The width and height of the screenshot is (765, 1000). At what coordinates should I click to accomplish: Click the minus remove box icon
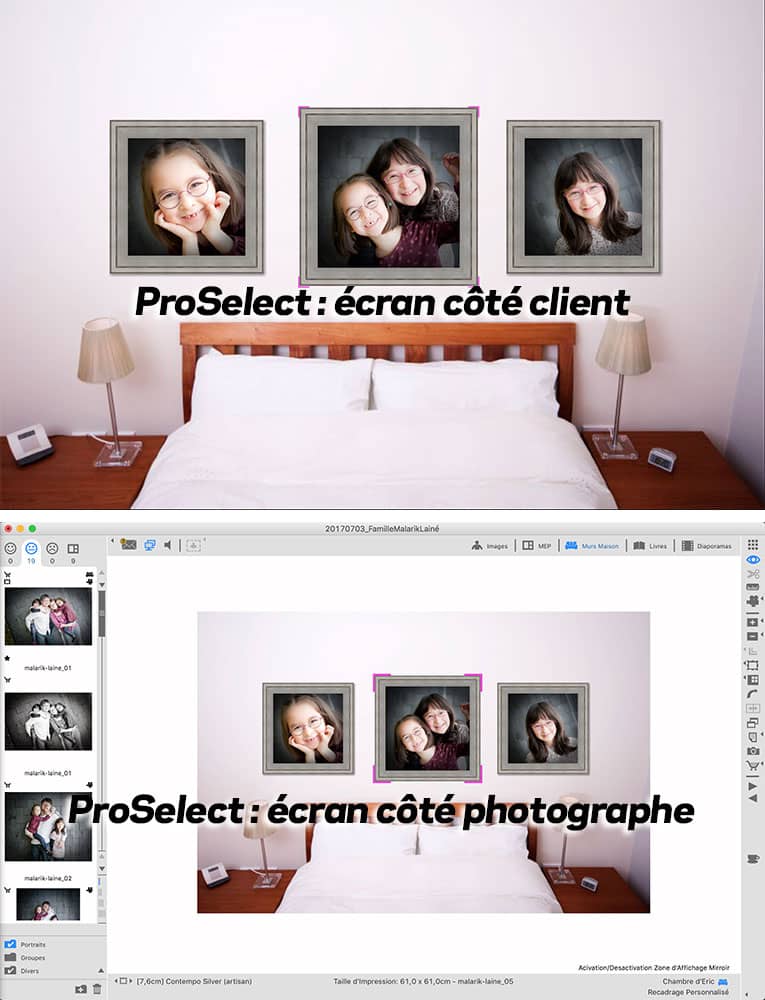[x=753, y=636]
